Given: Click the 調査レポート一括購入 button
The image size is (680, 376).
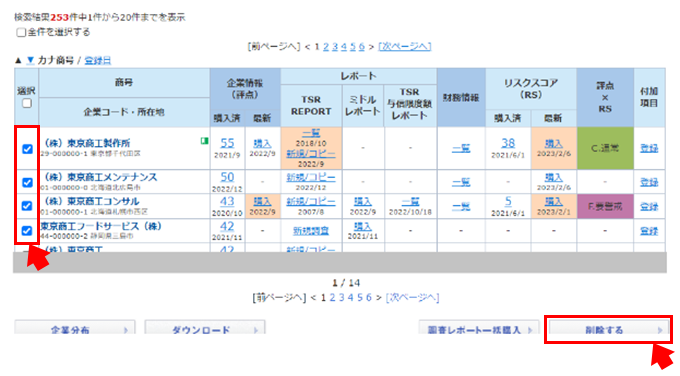Looking at the screenshot, I should 479,328.
